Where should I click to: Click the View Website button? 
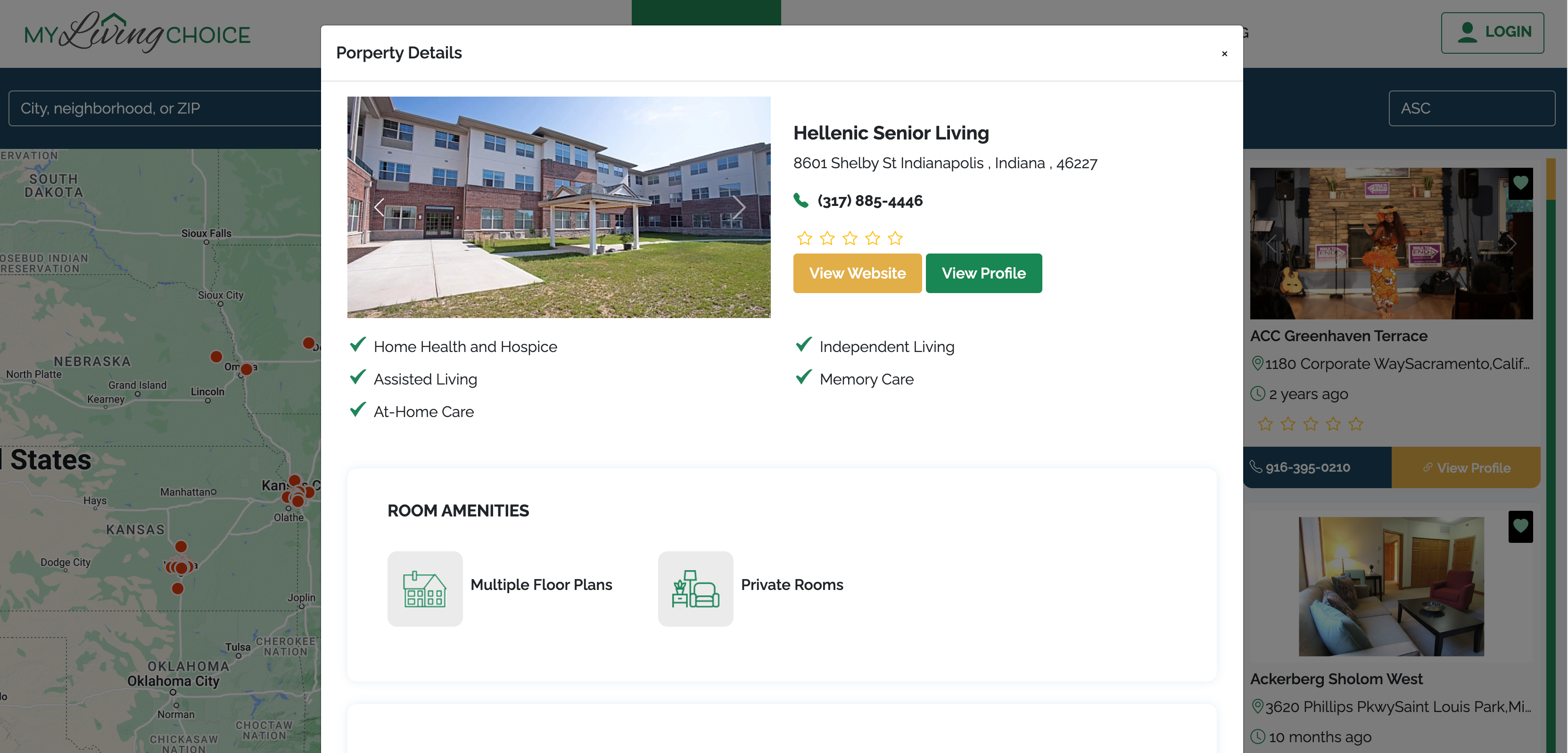coord(857,273)
